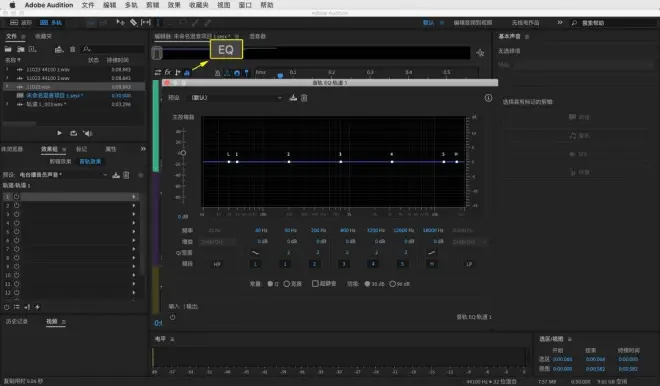Click lightning apply icon at rack bottom
This screenshot has width=660, height=386.
pos(37,307)
